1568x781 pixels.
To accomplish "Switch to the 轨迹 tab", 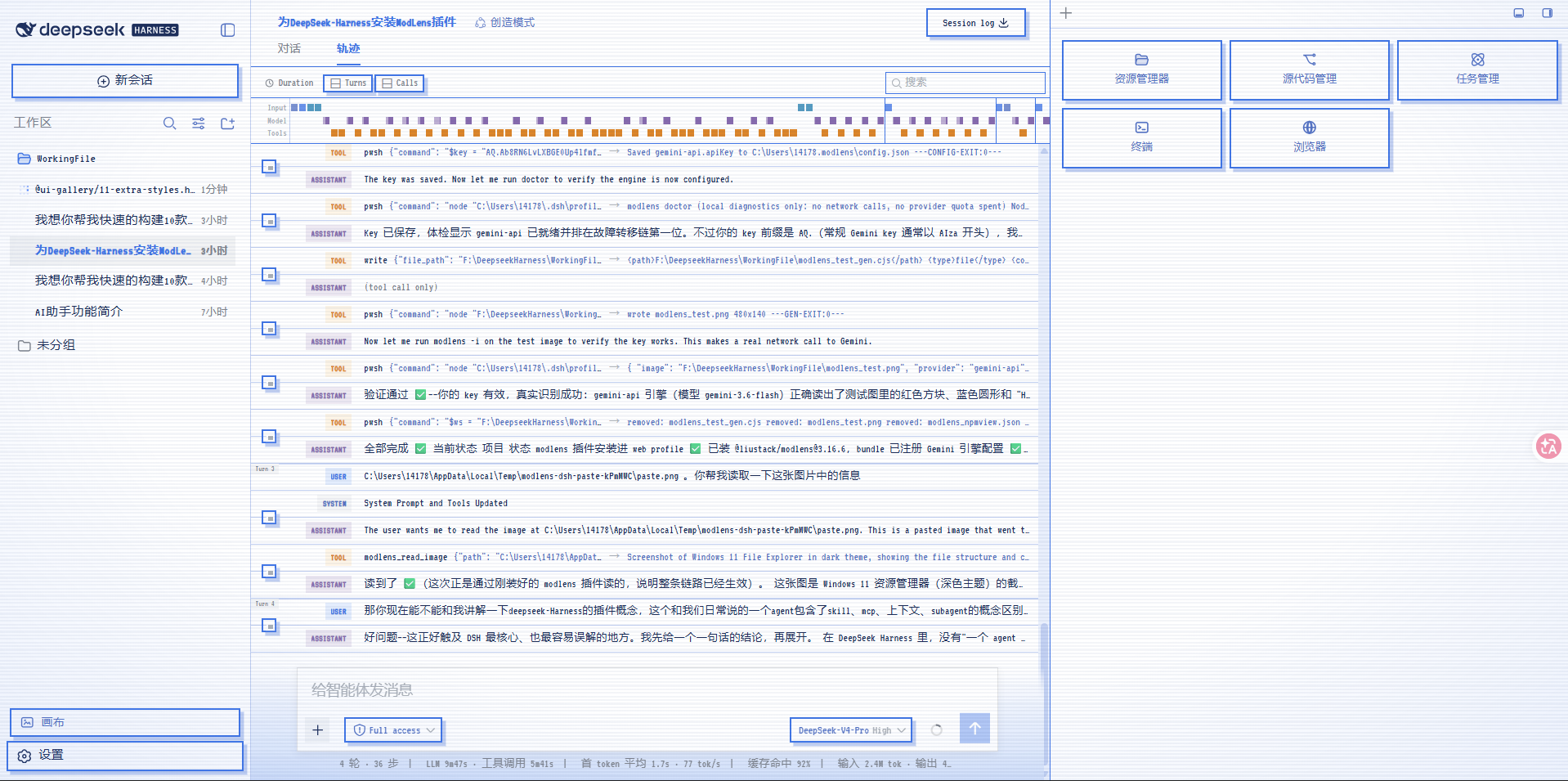I will click(x=348, y=49).
